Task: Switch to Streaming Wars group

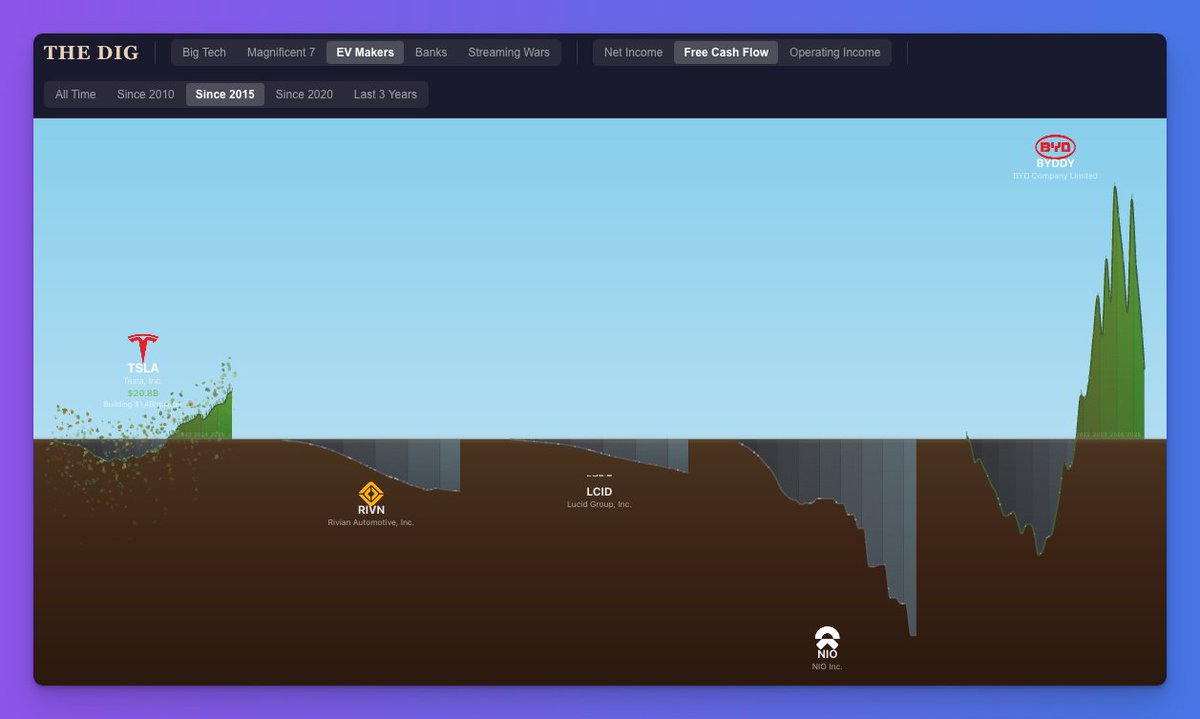Action: point(509,52)
